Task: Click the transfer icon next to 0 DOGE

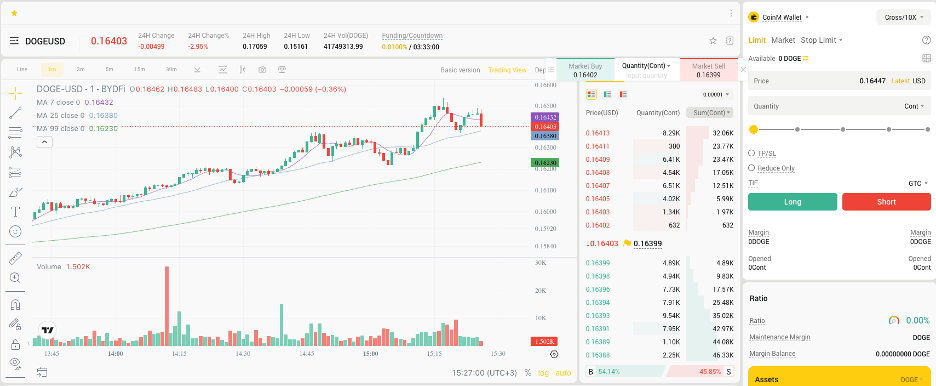Action: pyautogui.click(x=805, y=58)
